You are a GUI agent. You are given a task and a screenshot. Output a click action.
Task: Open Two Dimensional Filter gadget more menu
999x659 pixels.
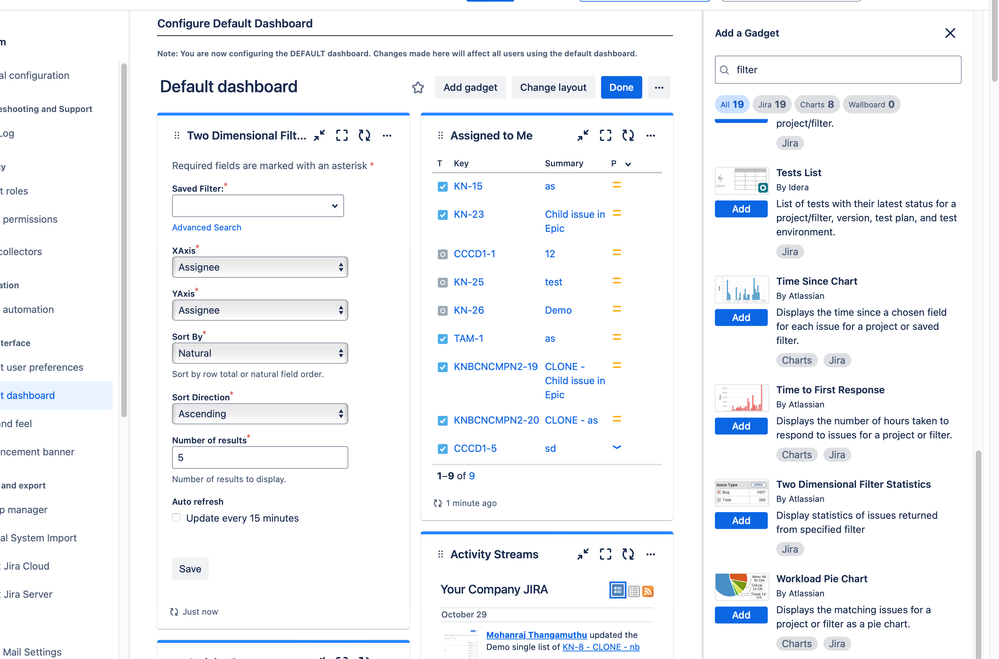tap(387, 135)
